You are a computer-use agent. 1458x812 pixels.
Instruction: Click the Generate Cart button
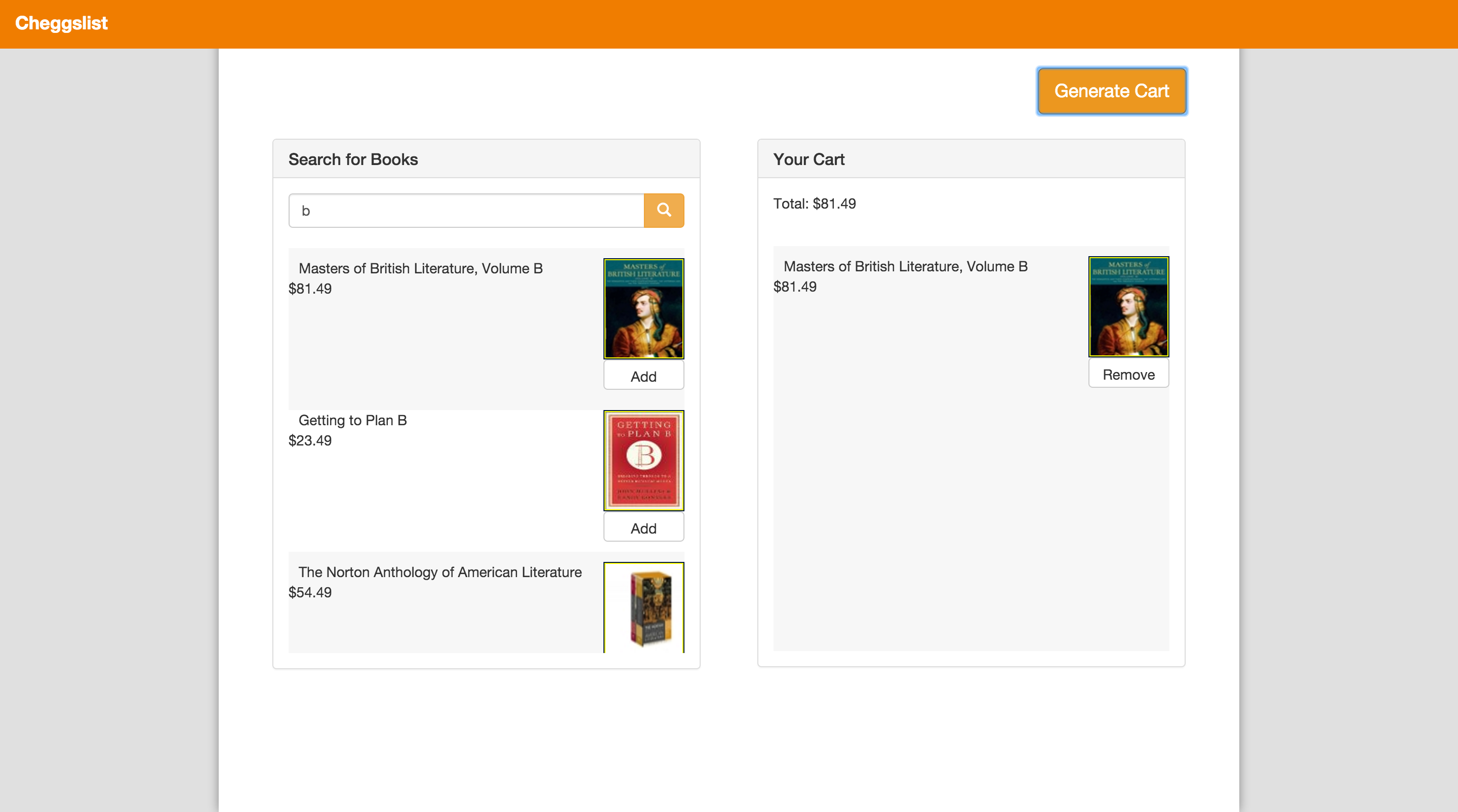[1111, 91]
